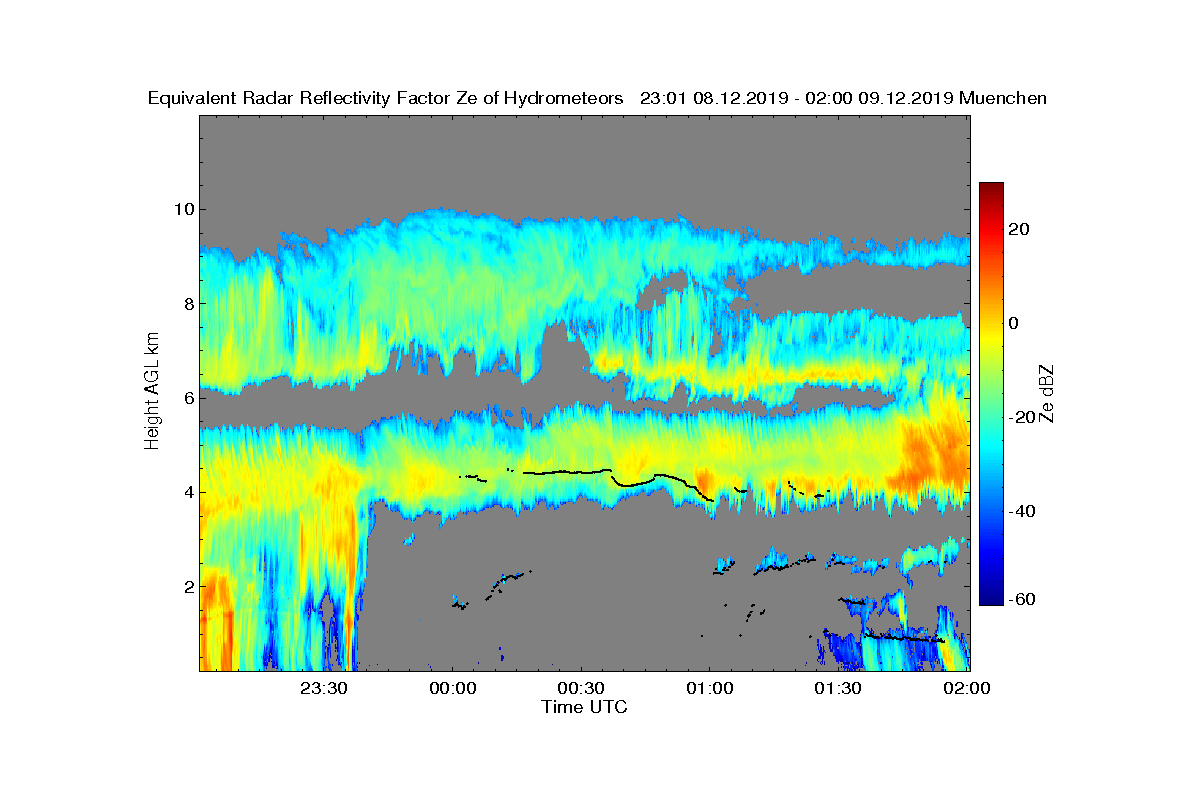Click the height tick label '6'

click(x=187, y=397)
